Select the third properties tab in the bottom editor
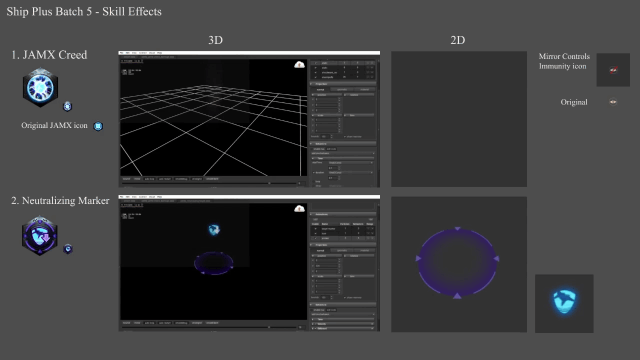The image size is (640, 360). pos(364,251)
